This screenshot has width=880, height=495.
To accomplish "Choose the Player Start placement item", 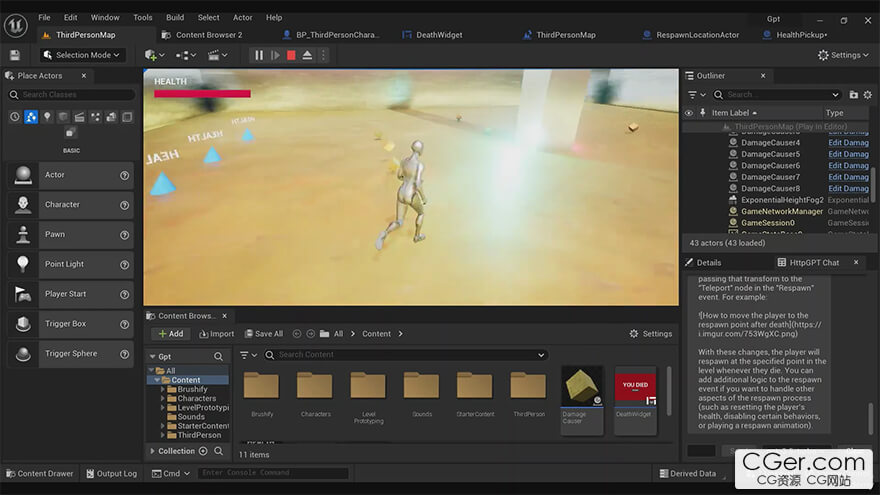I will (x=71, y=294).
